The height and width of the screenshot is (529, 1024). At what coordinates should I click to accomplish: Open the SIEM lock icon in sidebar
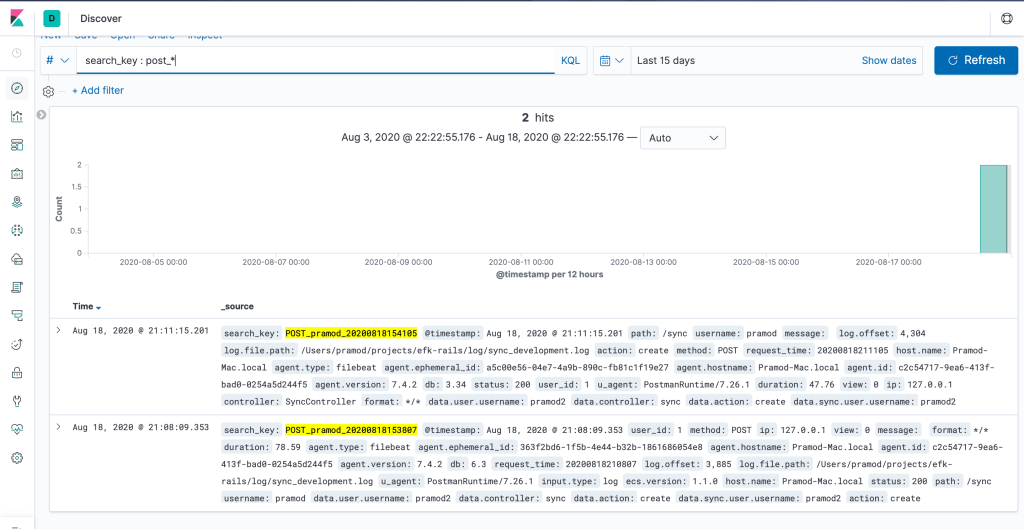click(x=17, y=372)
